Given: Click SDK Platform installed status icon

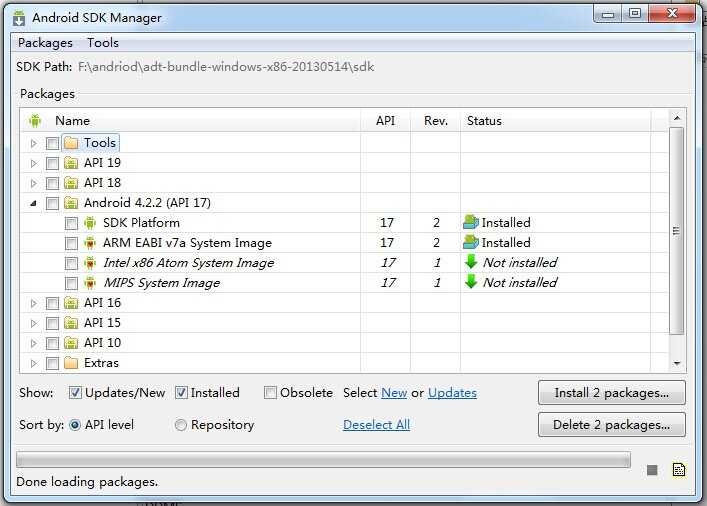Looking at the screenshot, I should [x=471, y=222].
